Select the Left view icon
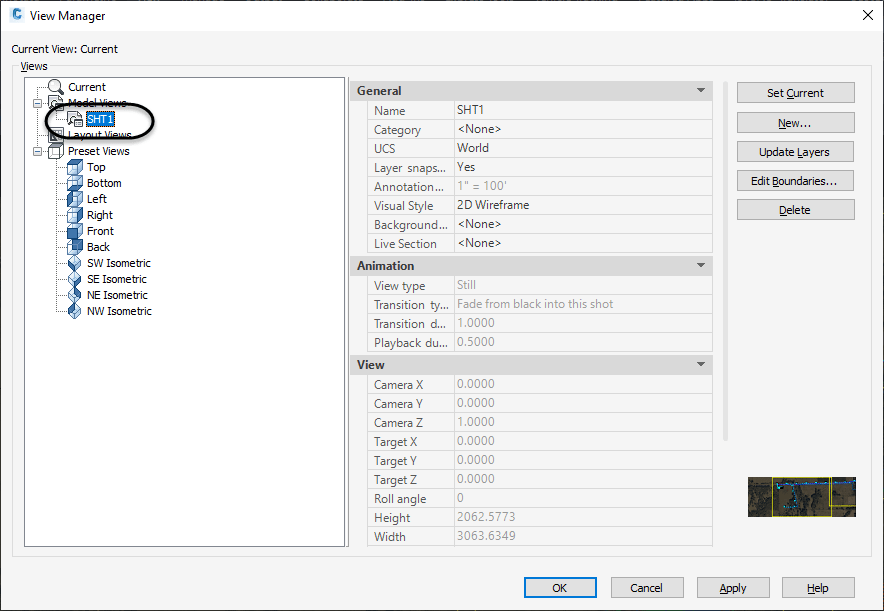The width and height of the screenshot is (884, 611). pos(72,199)
